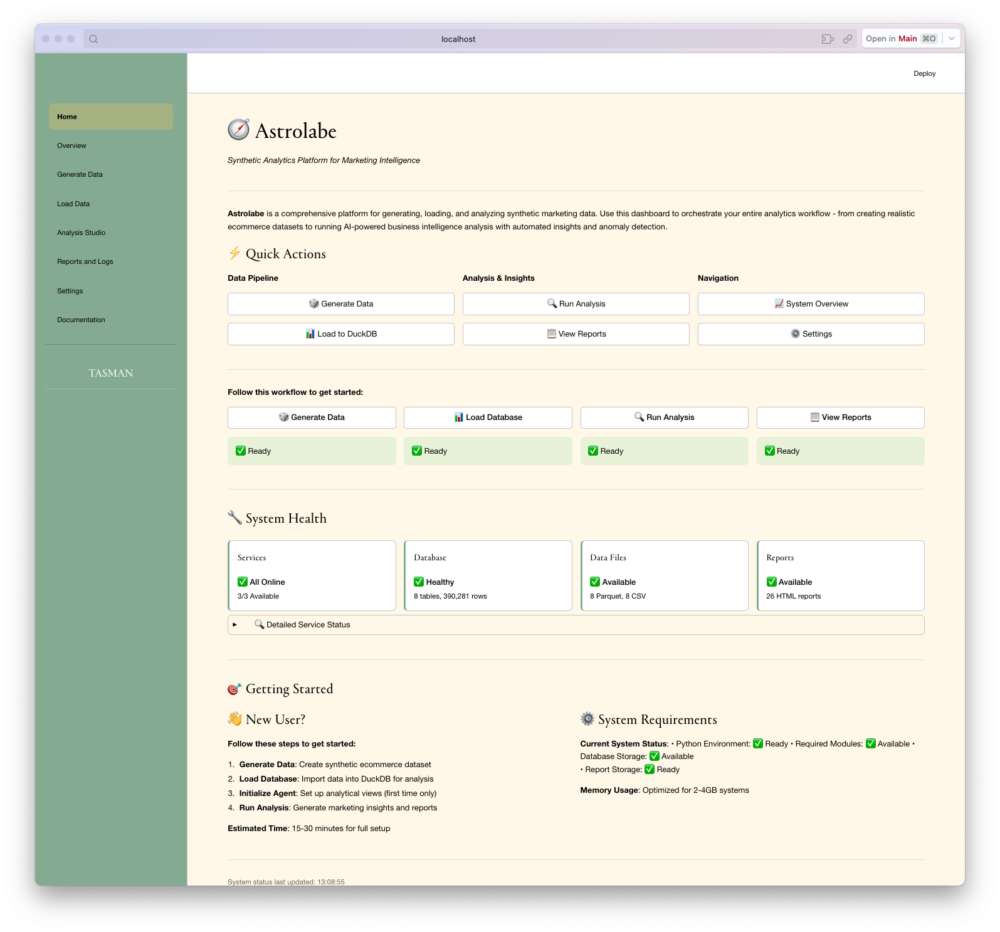Click the link icon in the browser toolbar

(x=845, y=38)
